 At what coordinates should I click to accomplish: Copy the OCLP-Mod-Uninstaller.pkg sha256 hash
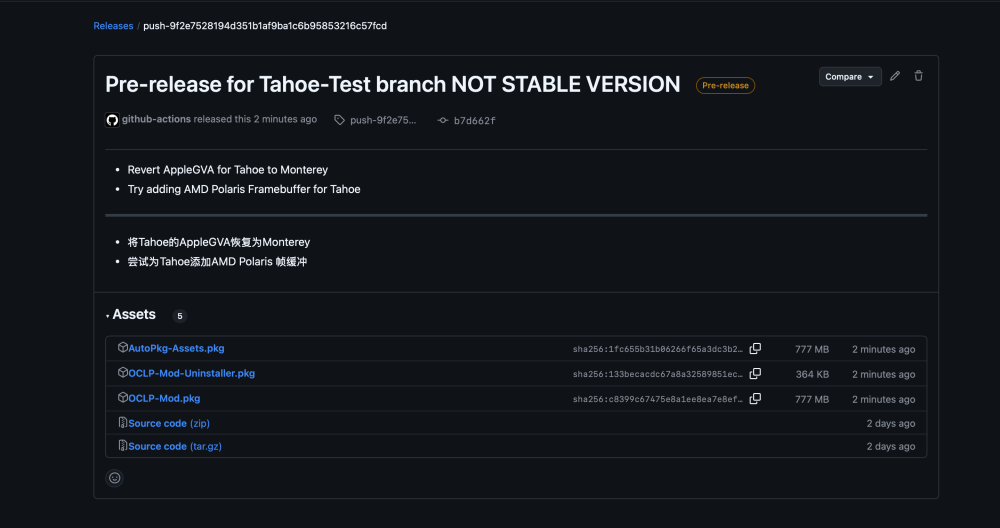tap(755, 374)
